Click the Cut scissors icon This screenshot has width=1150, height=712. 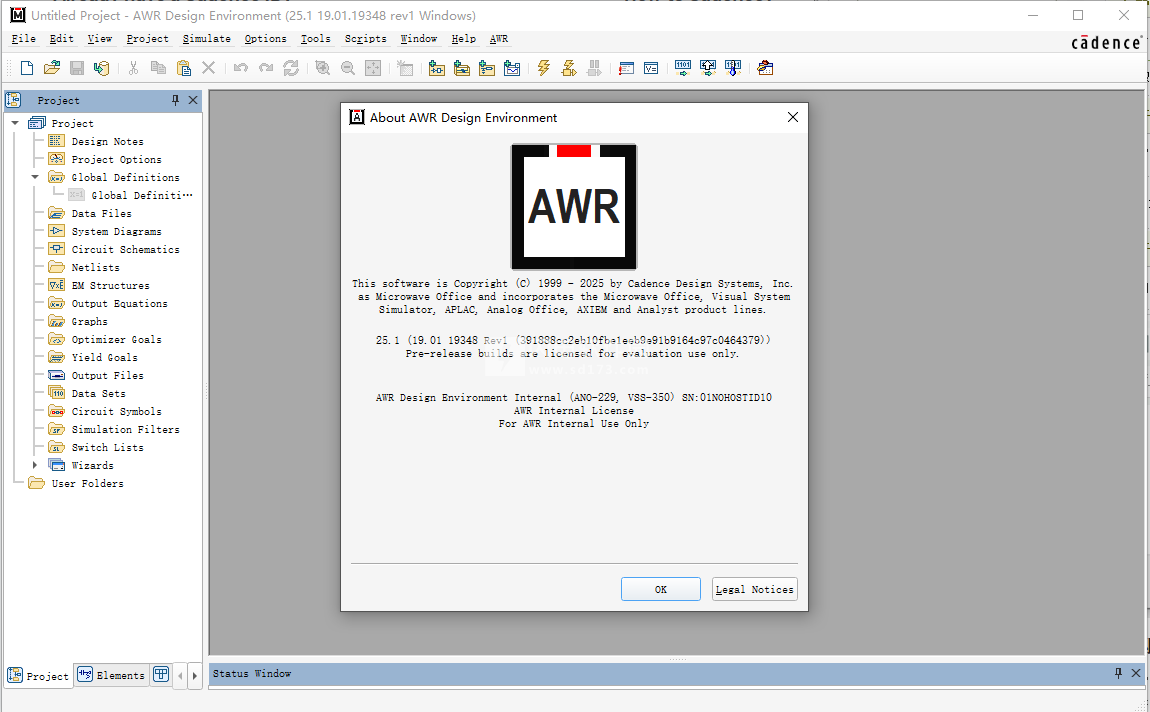tap(133, 68)
